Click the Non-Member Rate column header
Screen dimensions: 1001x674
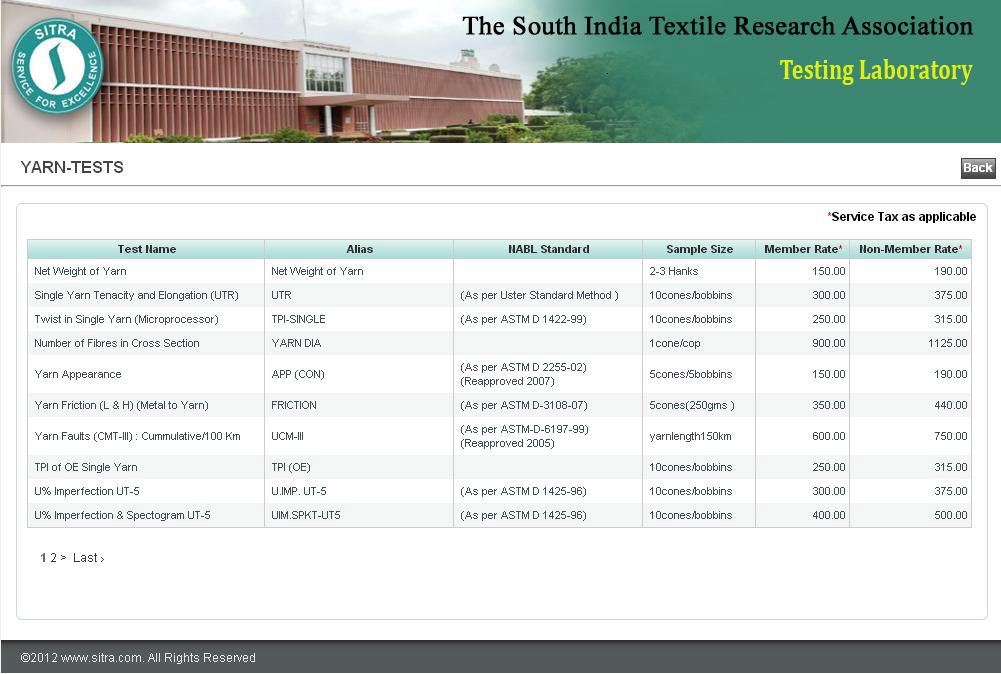[x=910, y=249]
